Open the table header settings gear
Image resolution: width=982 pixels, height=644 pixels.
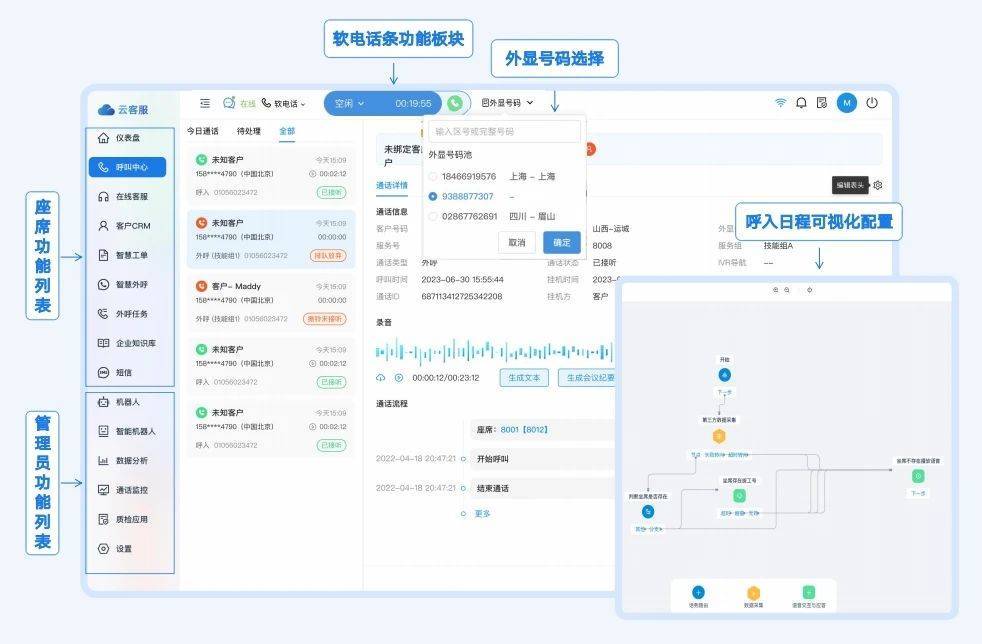[878, 185]
